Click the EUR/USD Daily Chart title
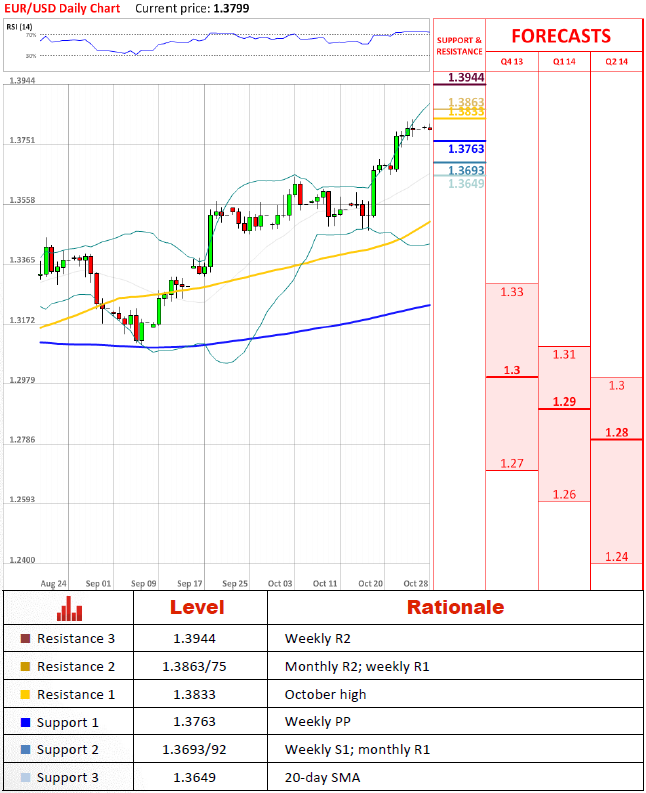This screenshot has height=793, width=646. click(61, 8)
